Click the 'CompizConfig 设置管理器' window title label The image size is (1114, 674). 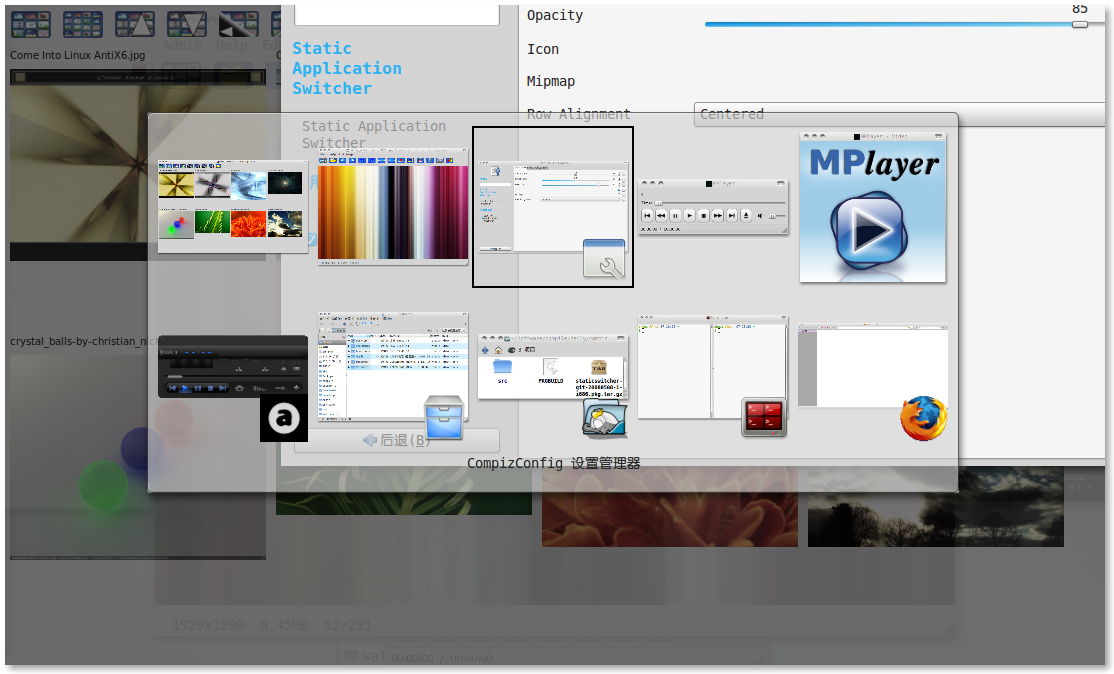click(x=553, y=463)
